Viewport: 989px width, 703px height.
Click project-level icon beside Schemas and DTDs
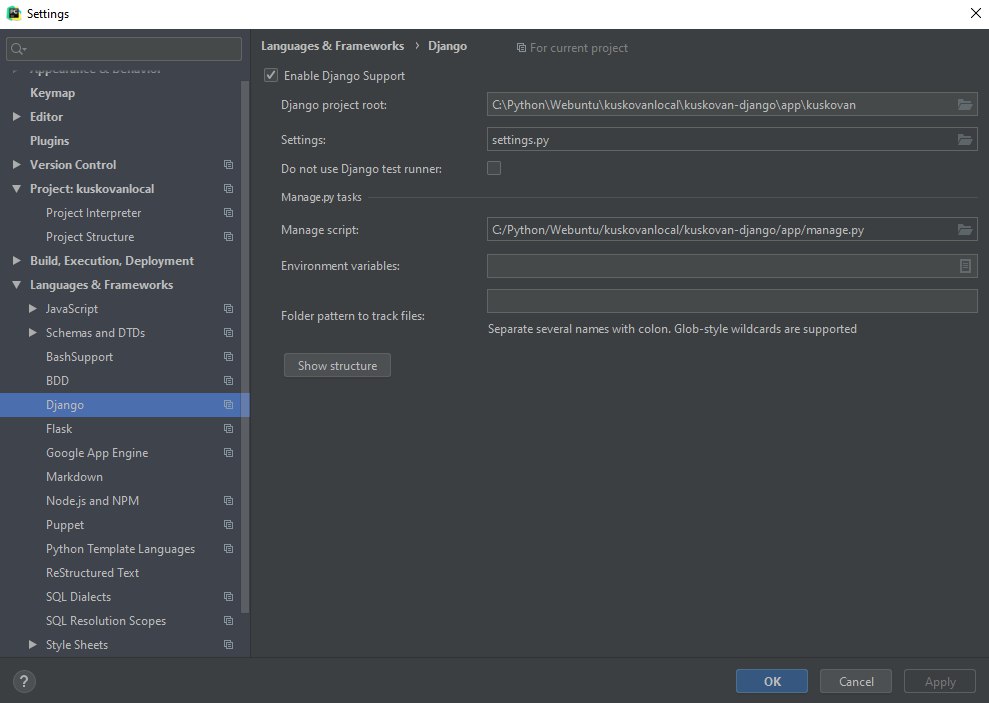[x=228, y=332]
